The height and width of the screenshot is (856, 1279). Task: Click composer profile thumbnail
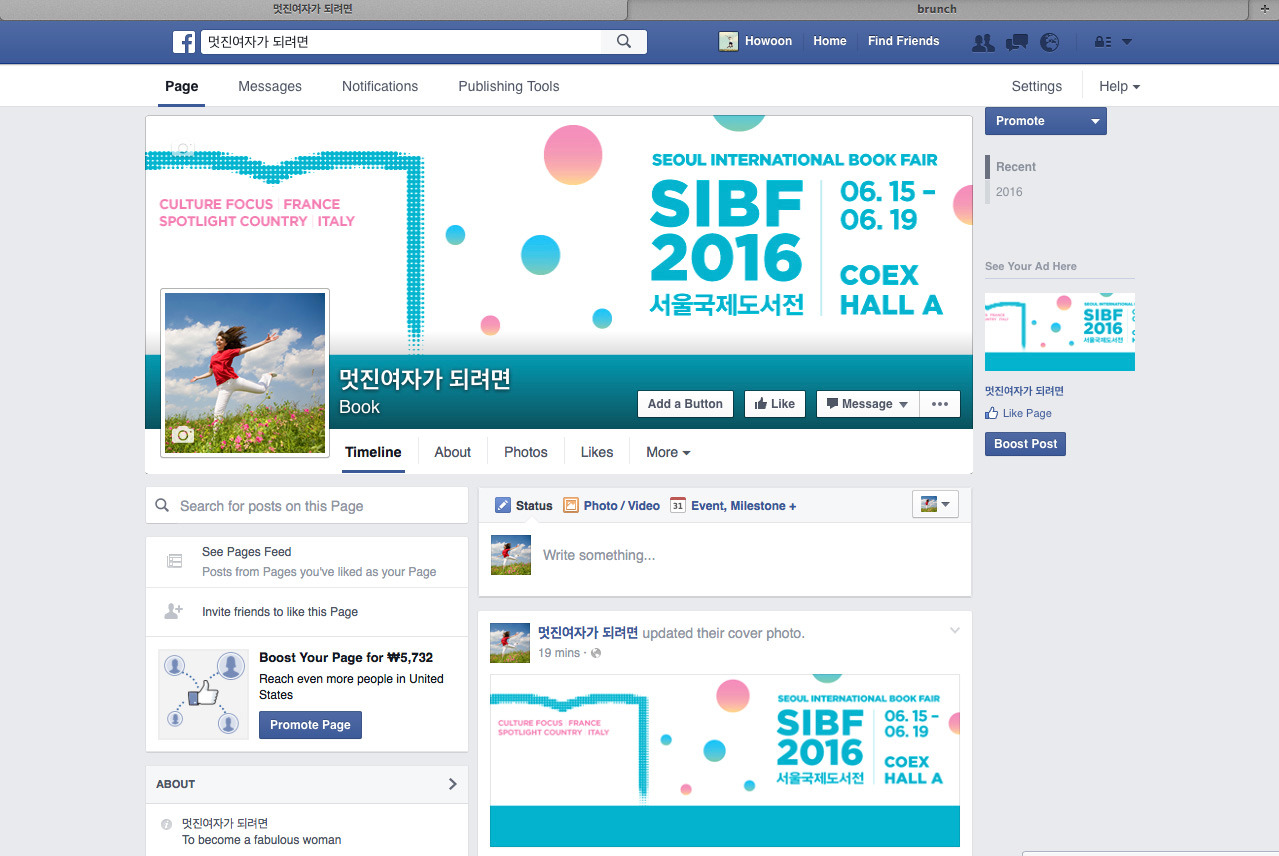pyautogui.click(x=511, y=555)
